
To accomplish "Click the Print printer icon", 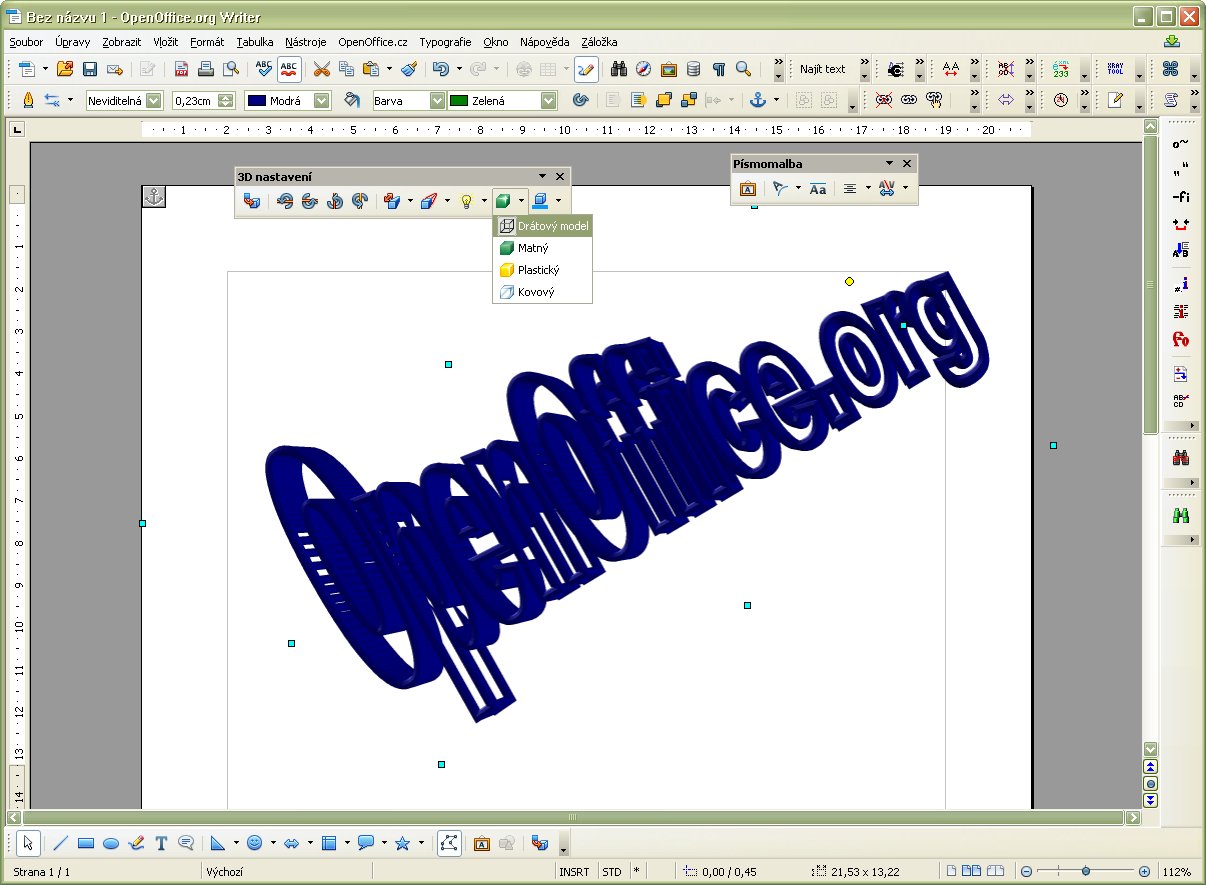I will (206, 69).
